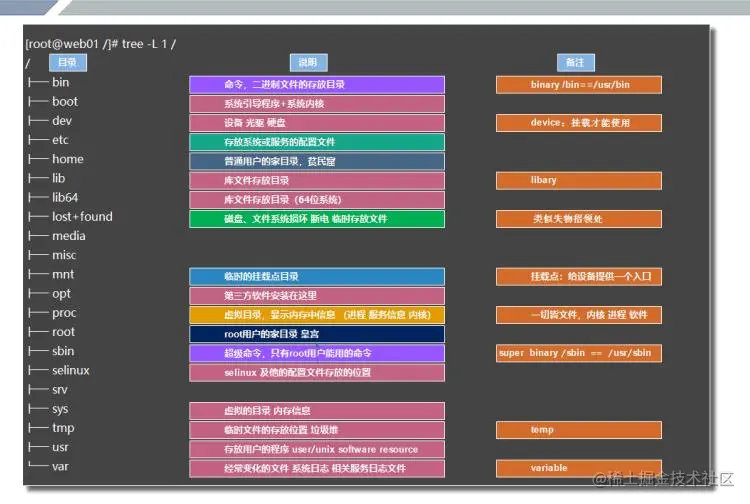
Task: Click the root "/" beside the 目录 label
Action: pos(28,63)
